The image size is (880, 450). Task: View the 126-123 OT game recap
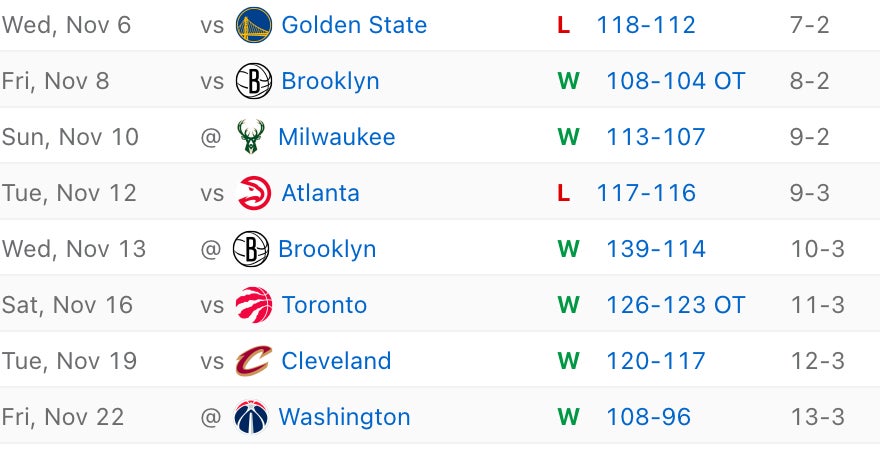coord(675,305)
